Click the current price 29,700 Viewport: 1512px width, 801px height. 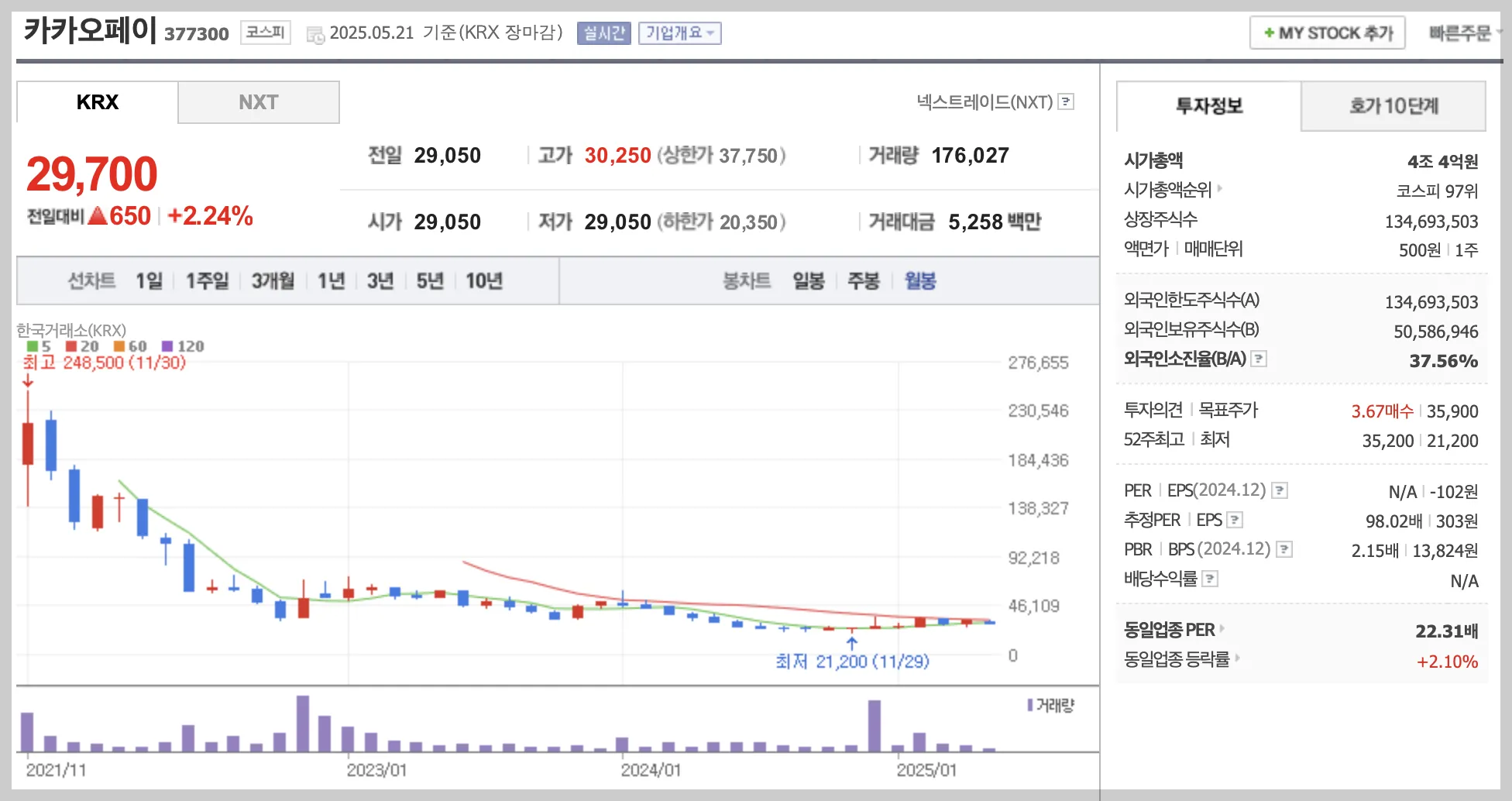pos(92,174)
